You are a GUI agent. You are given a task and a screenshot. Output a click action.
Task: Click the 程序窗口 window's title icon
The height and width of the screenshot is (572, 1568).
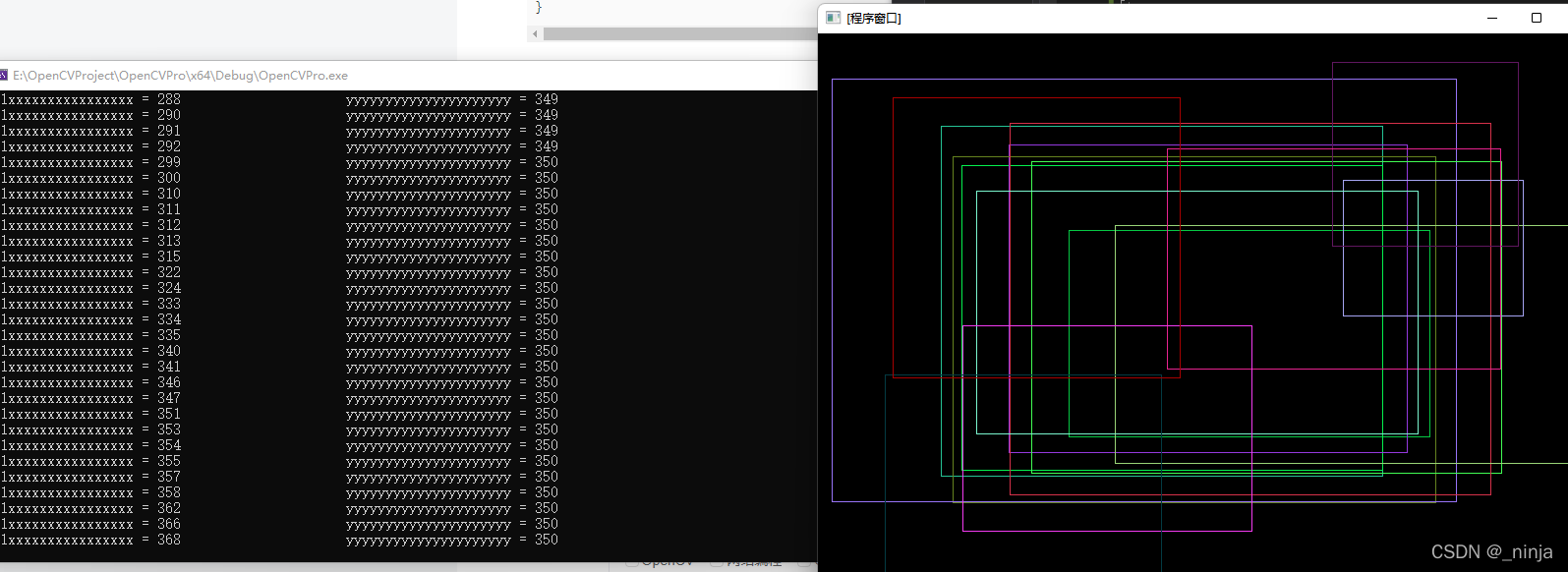tap(833, 18)
